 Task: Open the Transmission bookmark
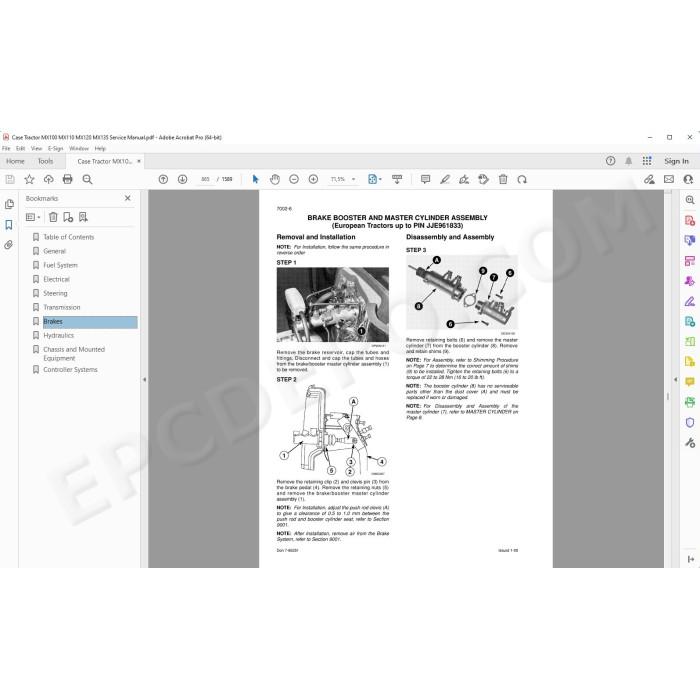pos(62,308)
